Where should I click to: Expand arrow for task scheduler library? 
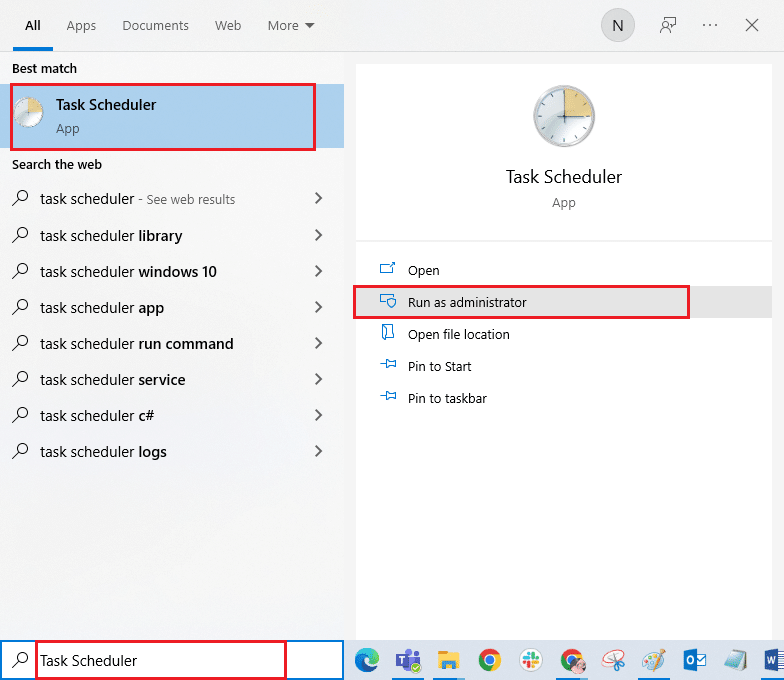click(318, 235)
